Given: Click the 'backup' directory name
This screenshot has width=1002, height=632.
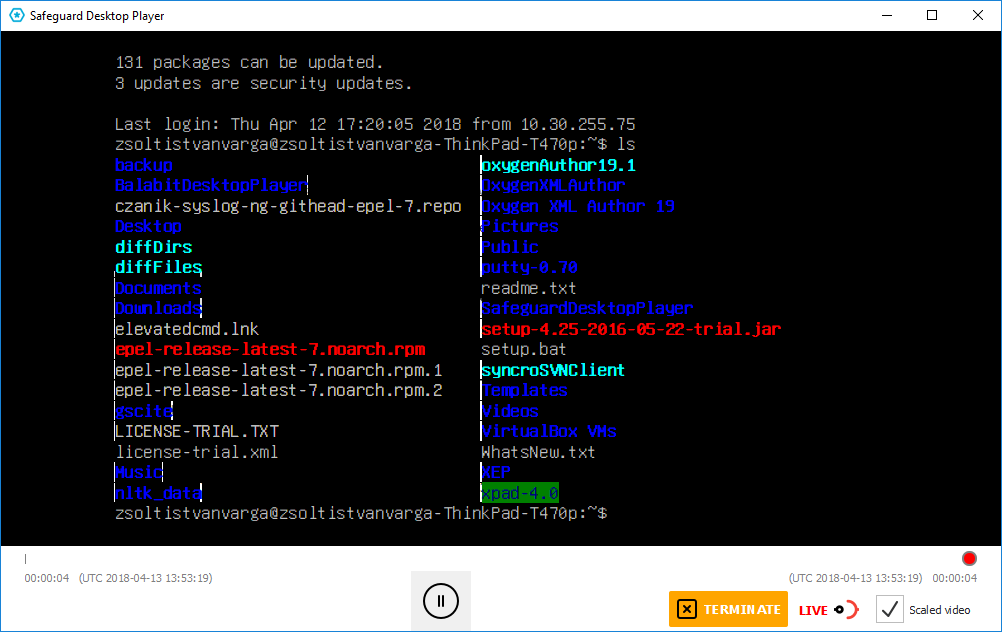Looking at the screenshot, I should [144, 165].
